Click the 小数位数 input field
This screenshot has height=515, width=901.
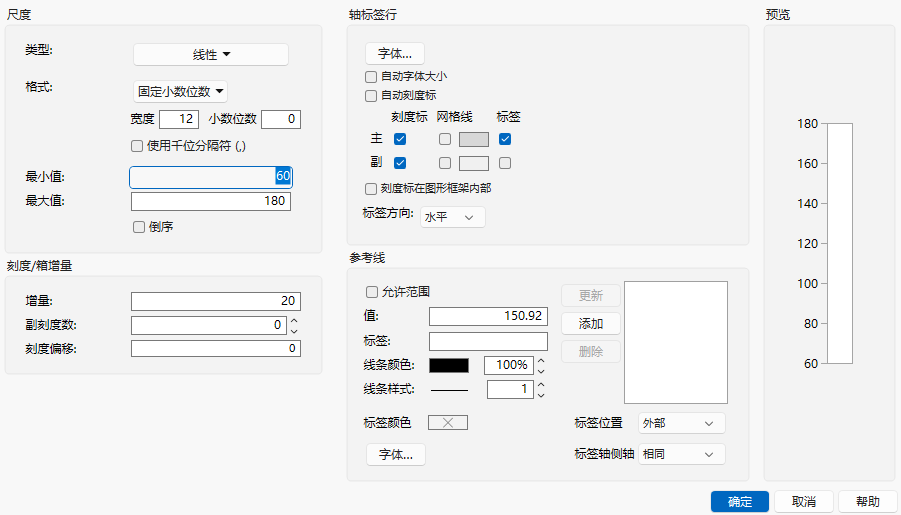pyautogui.click(x=281, y=119)
